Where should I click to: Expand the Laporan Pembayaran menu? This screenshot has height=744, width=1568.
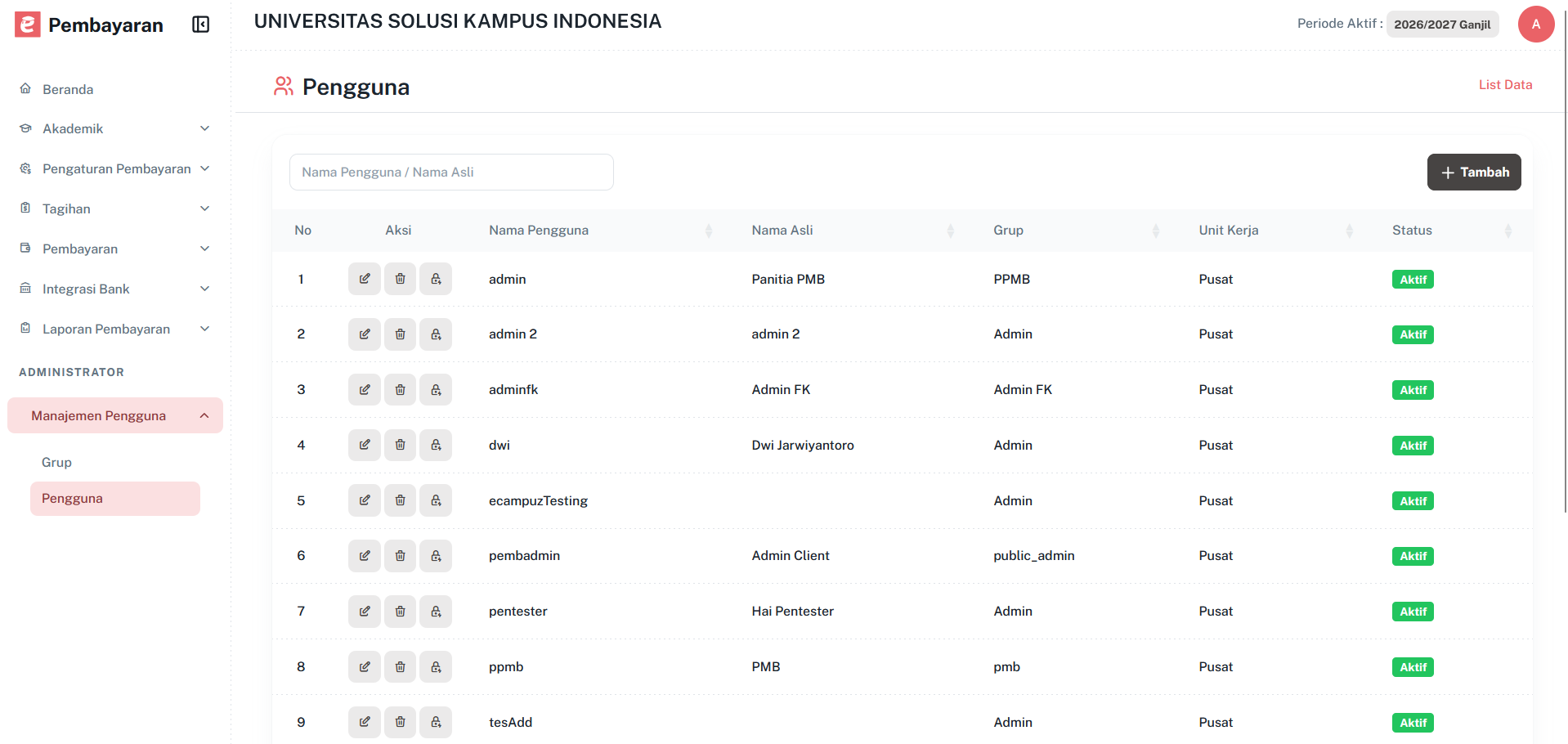click(114, 329)
